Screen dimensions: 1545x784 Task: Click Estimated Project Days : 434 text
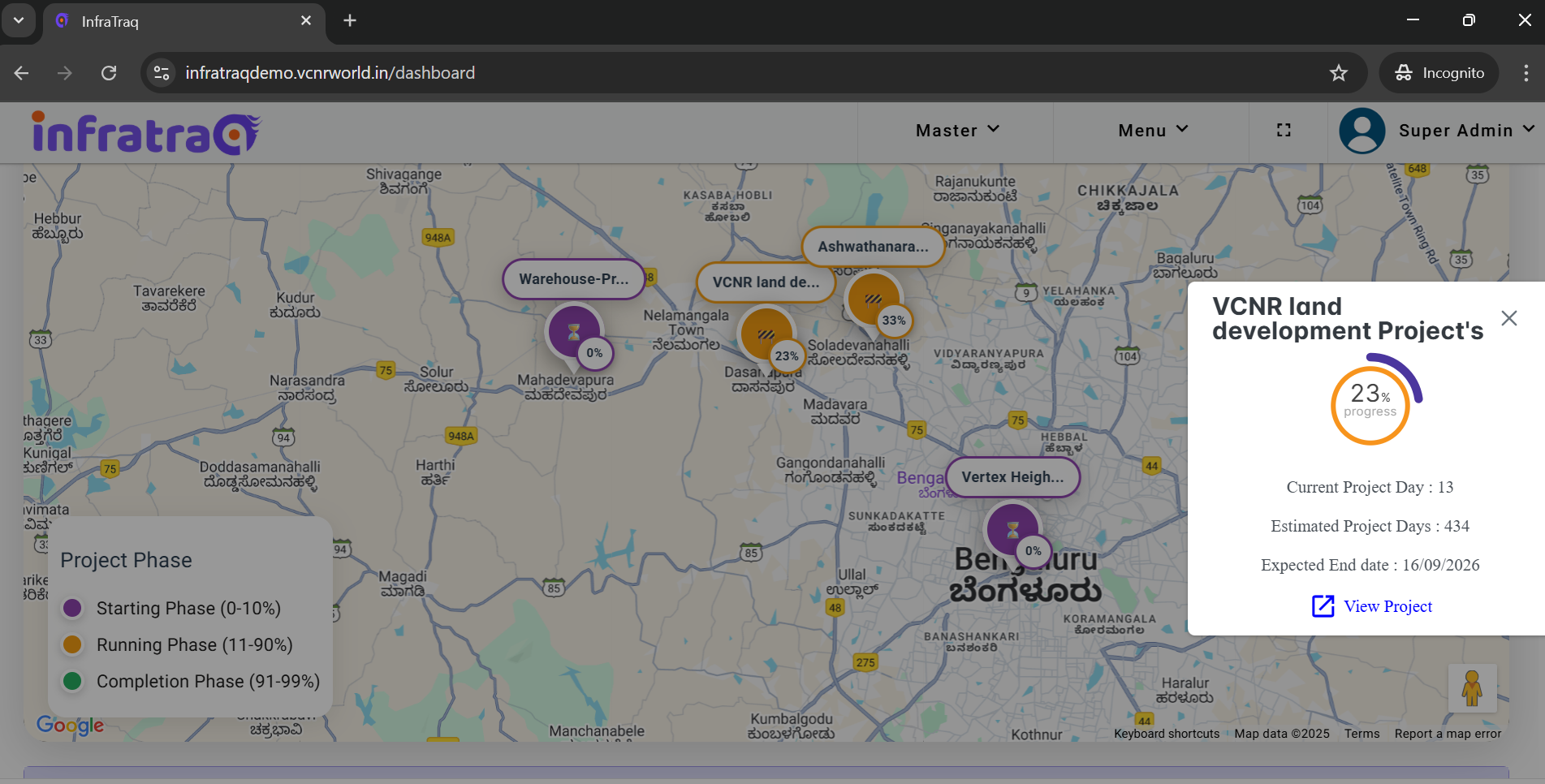pos(1370,526)
